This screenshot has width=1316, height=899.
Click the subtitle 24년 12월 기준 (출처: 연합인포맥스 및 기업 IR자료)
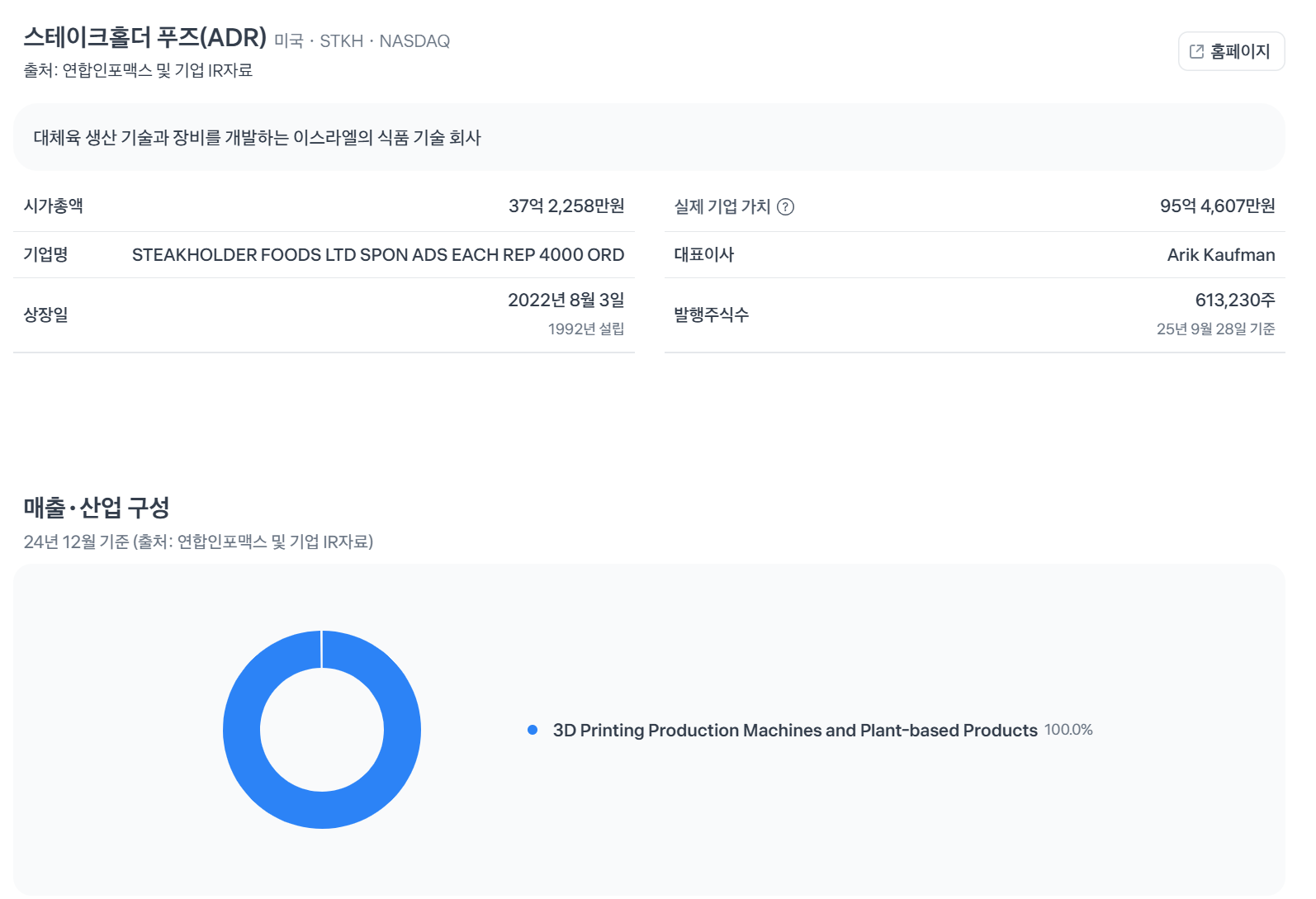coord(198,542)
